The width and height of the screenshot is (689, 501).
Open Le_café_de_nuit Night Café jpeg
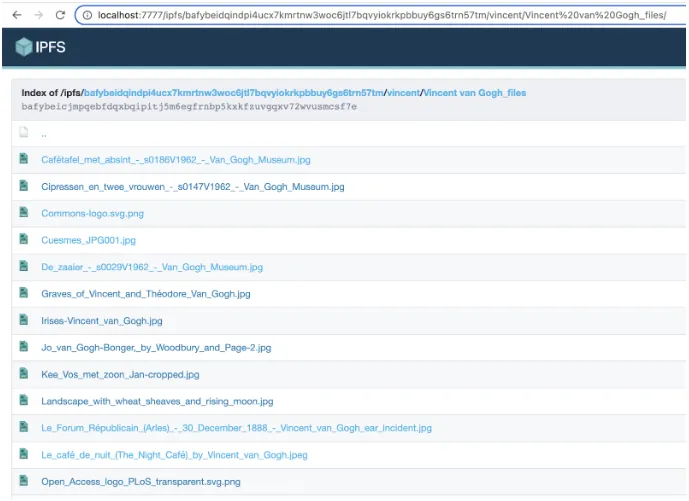174,455
